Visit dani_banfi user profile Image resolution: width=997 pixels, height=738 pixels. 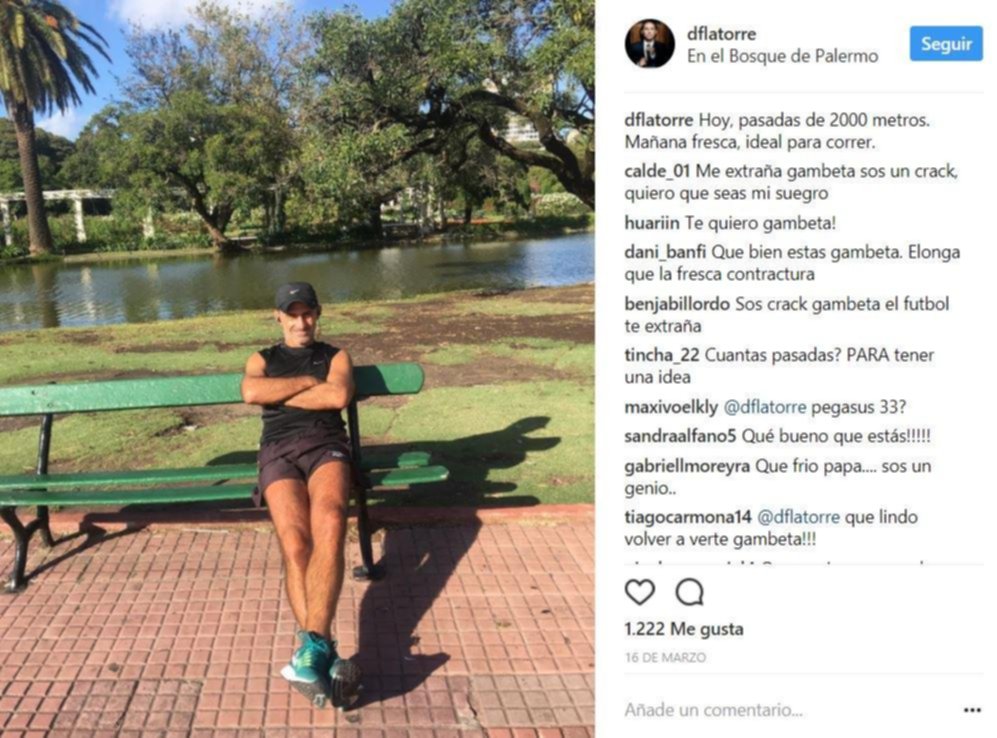pyautogui.click(x=664, y=252)
